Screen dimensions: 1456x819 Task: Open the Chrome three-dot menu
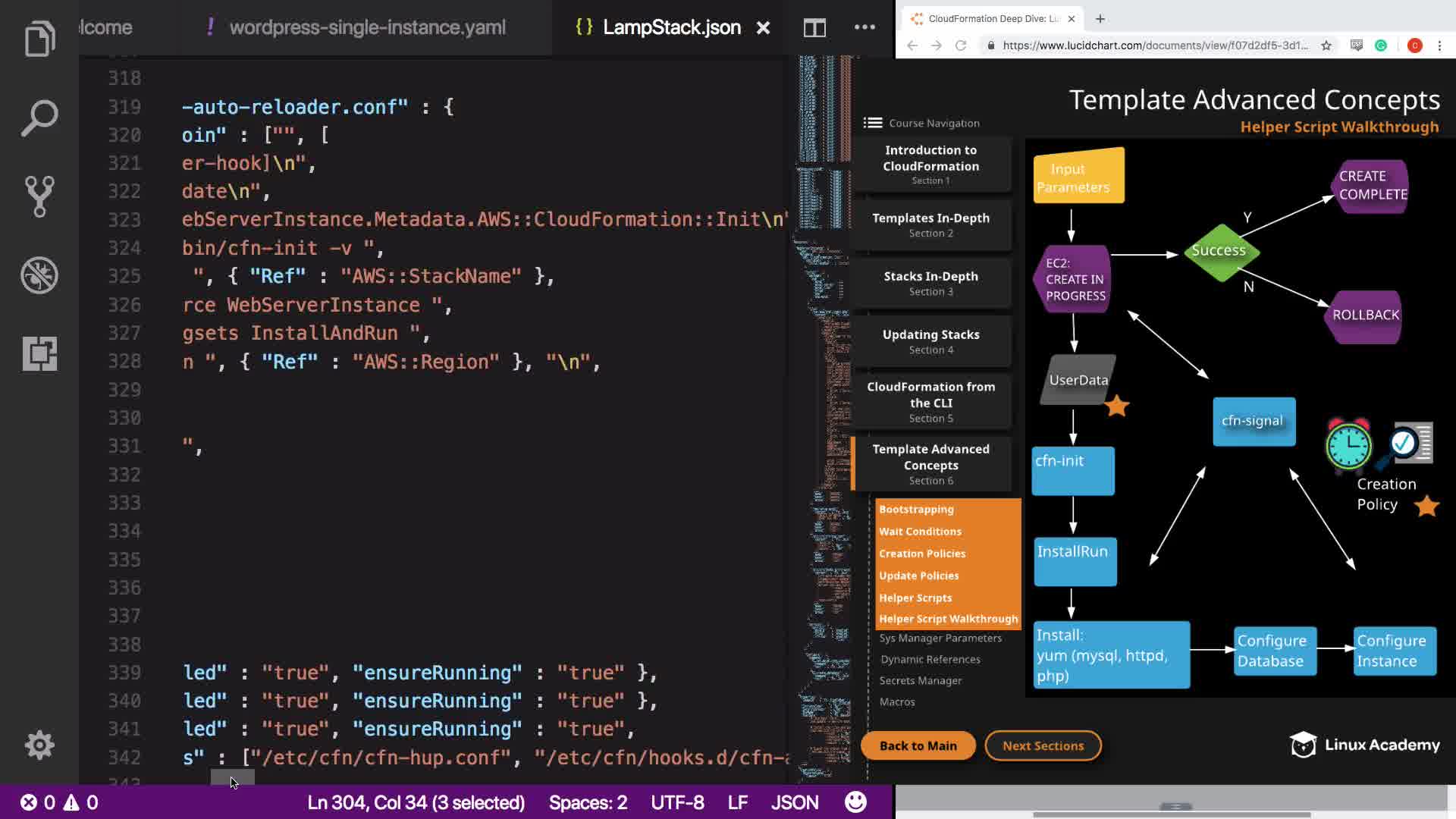pyautogui.click(x=1439, y=45)
